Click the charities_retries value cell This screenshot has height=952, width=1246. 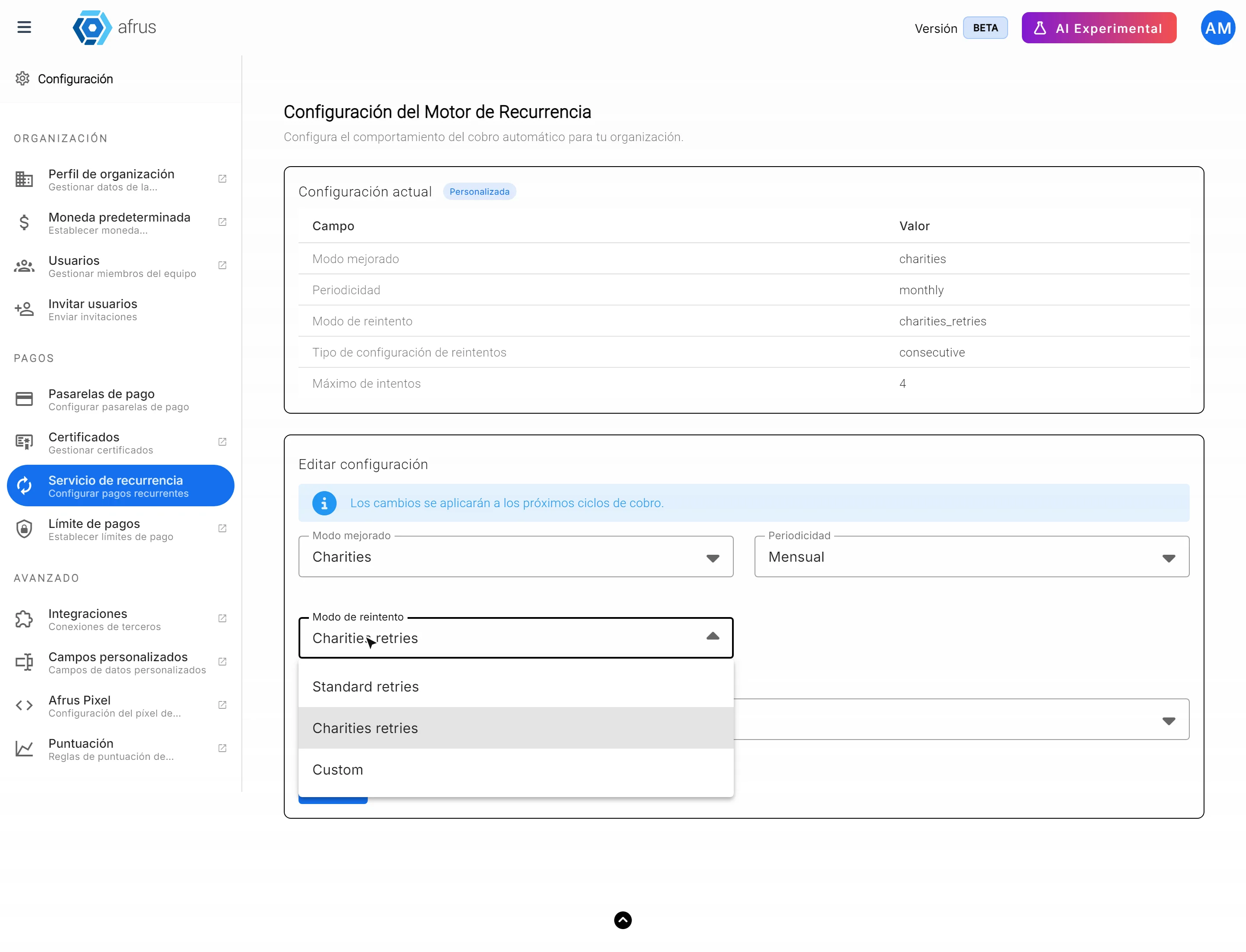(x=942, y=321)
